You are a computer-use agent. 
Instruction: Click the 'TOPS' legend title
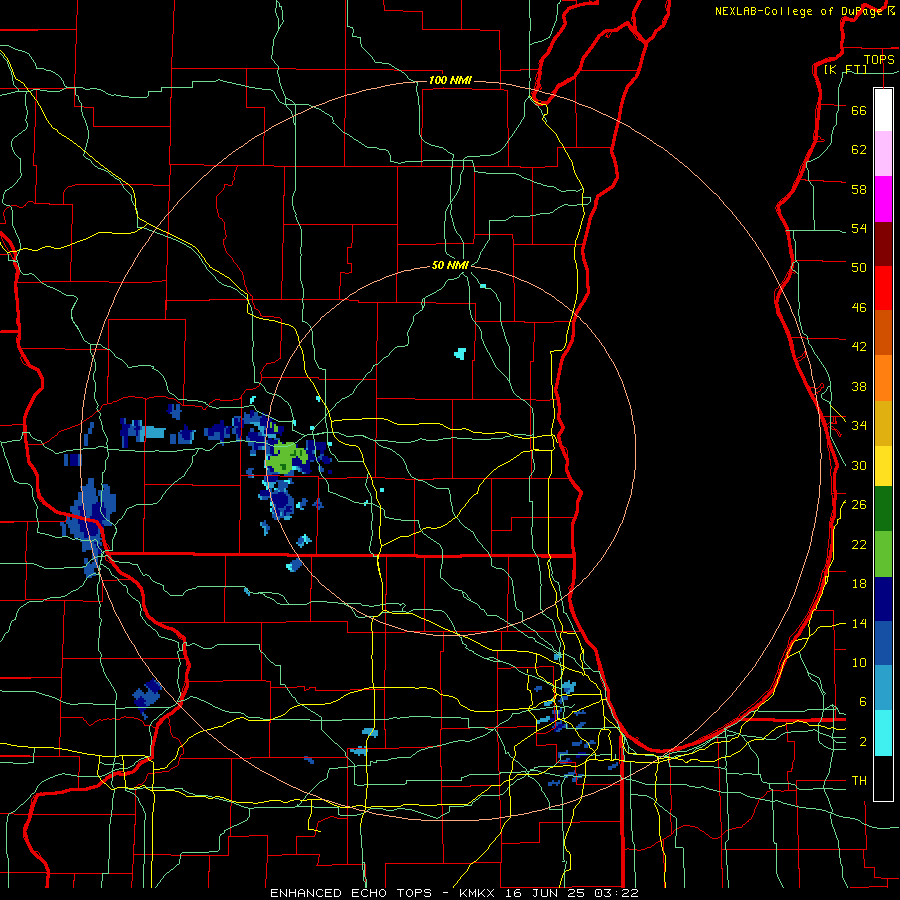[879, 59]
